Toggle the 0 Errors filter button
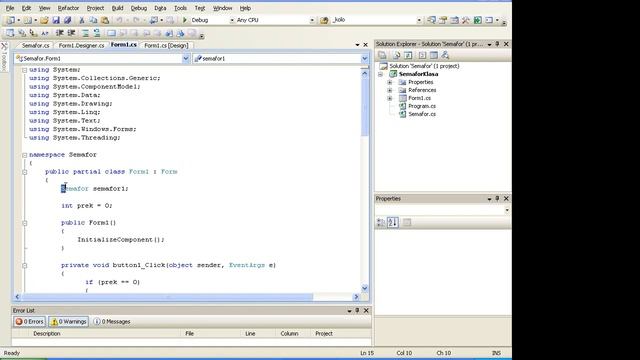 pyautogui.click(x=29, y=322)
